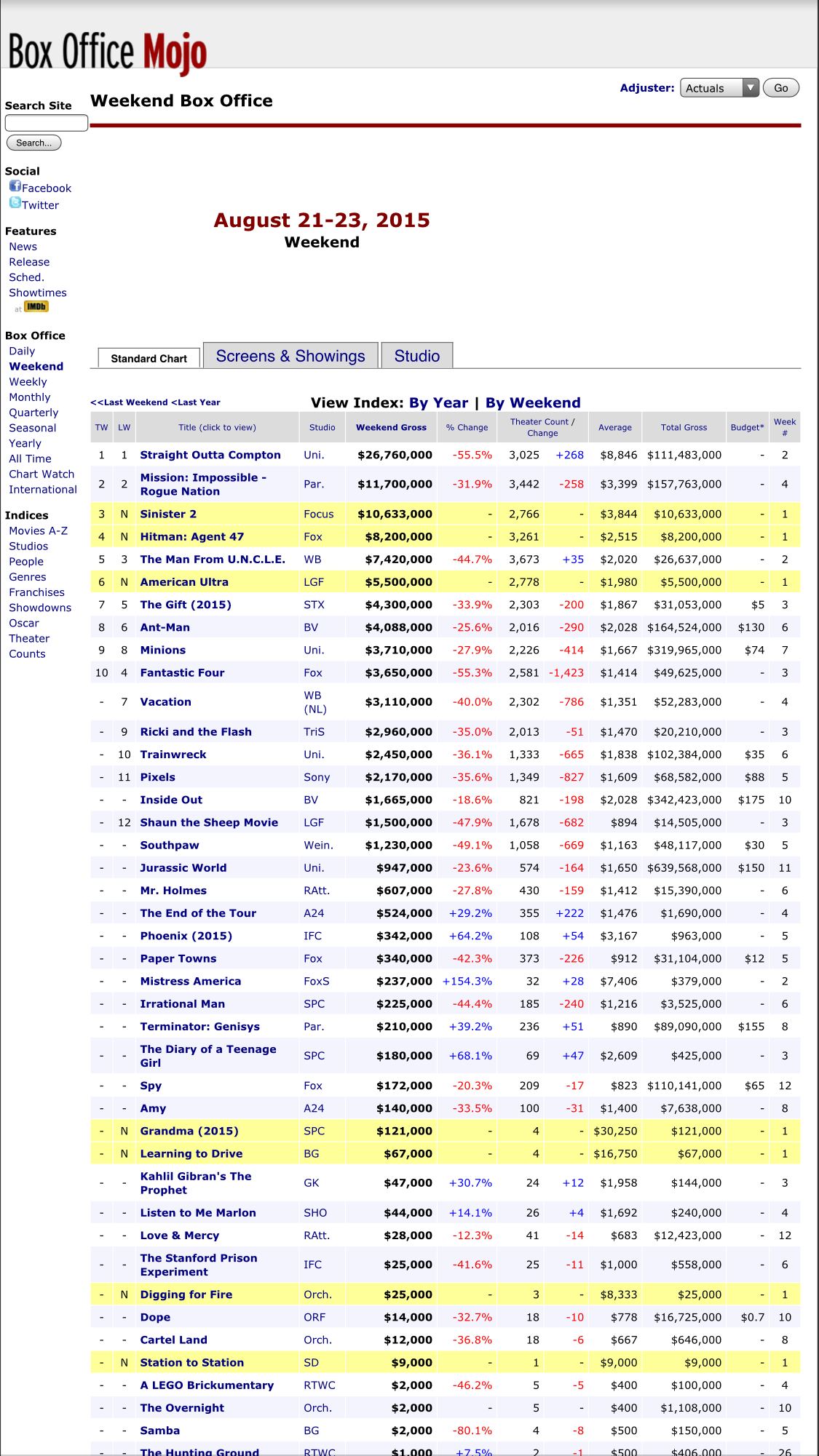The width and height of the screenshot is (819, 1456).
Task: Open Franchises index link
Action: click(36, 592)
